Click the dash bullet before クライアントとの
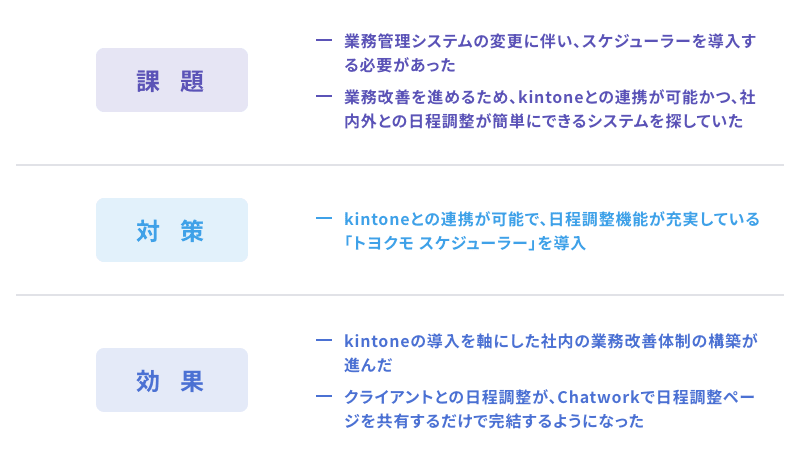 point(323,397)
